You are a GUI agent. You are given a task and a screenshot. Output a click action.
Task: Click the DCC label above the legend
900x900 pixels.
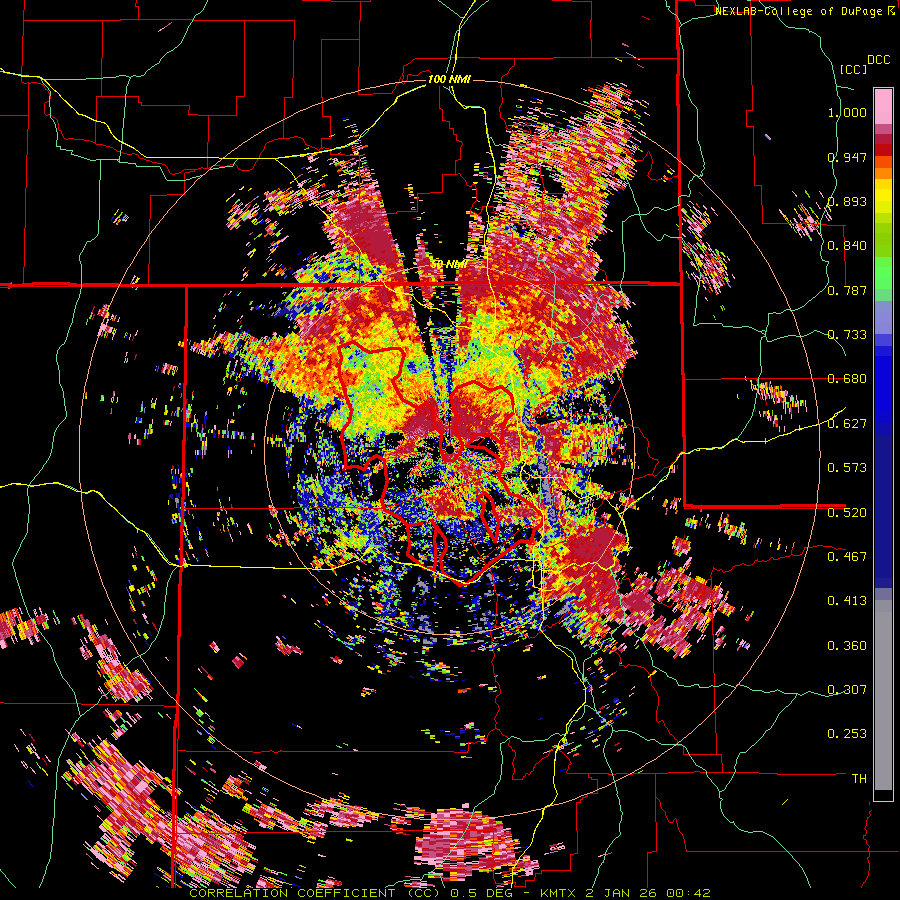tap(878, 60)
